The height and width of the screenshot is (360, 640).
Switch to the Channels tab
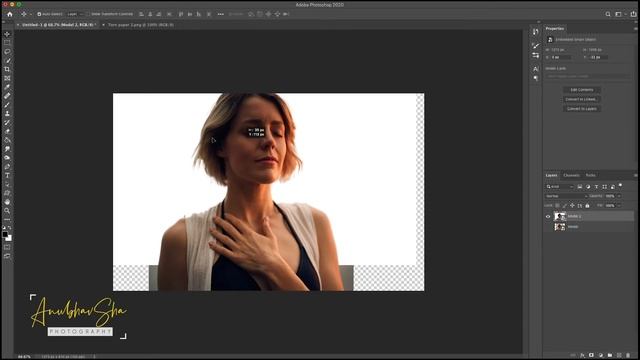click(x=571, y=175)
